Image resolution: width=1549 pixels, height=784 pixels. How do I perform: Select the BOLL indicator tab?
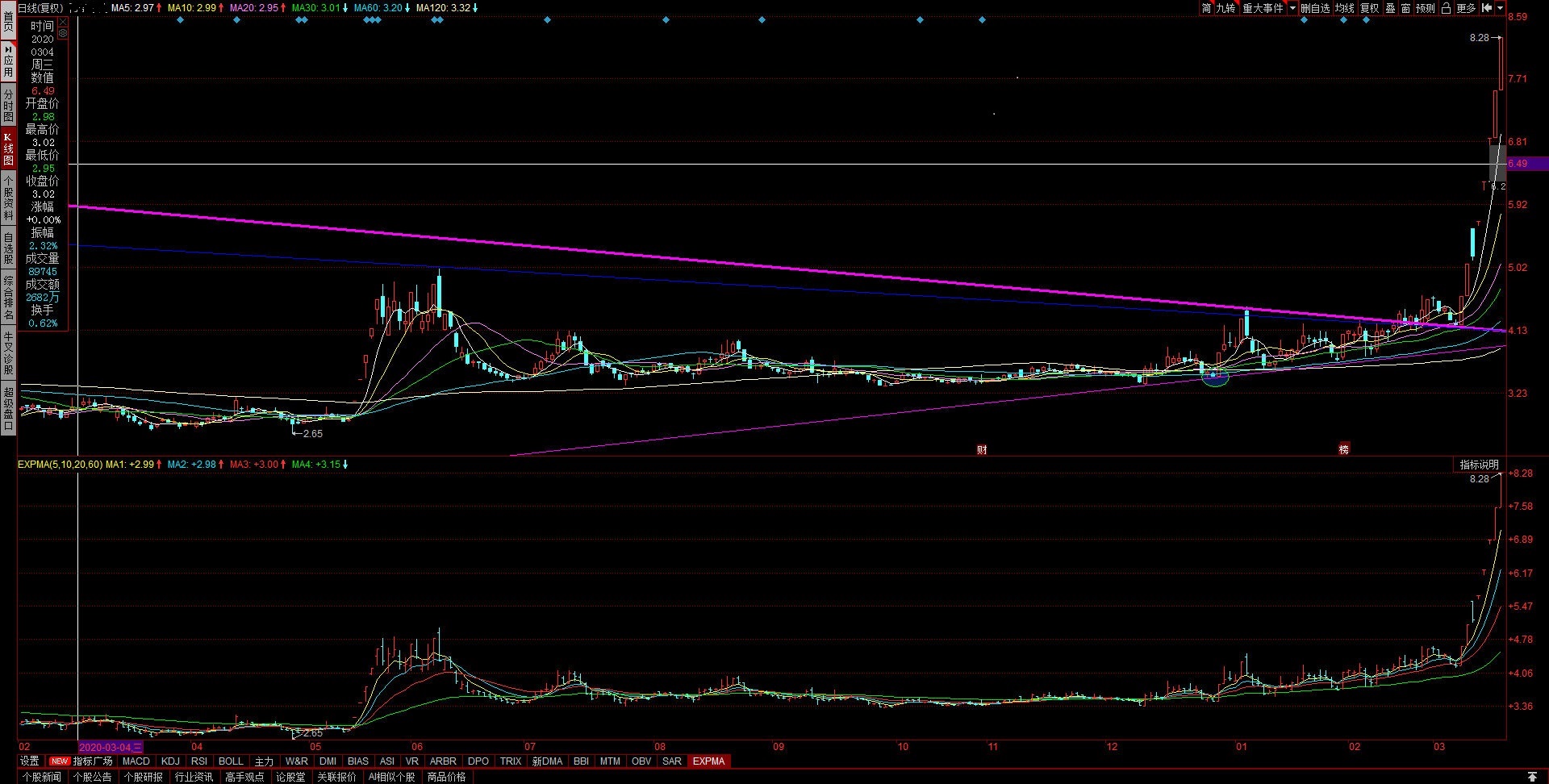coord(231,761)
